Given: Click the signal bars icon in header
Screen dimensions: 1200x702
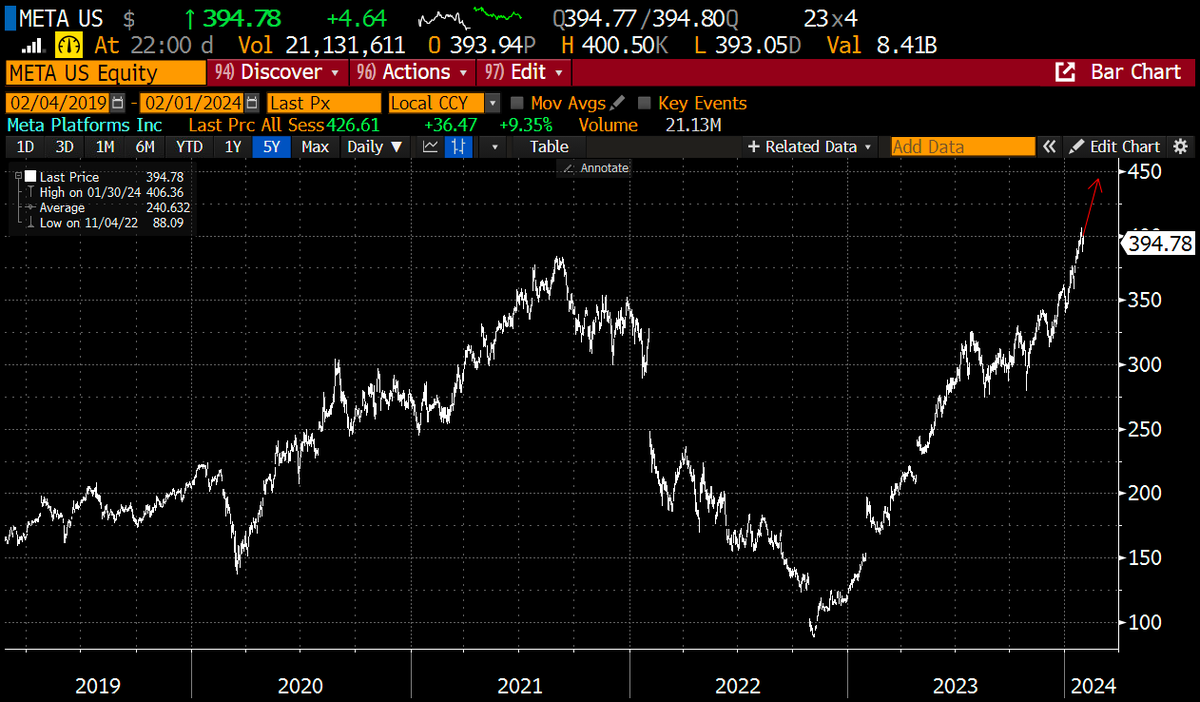Looking at the screenshot, I should [x=32, y=45].
